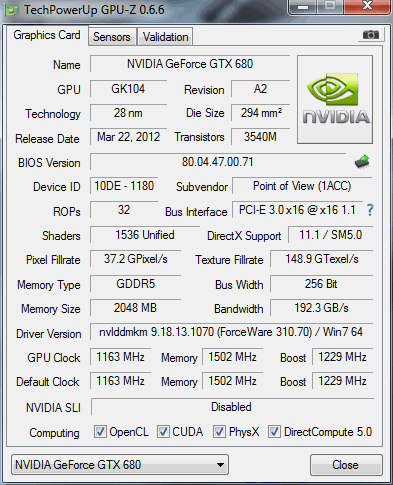393x485 pixels.
Task: Toggle the OpenCL checkbox
Action: coord(100,432)
